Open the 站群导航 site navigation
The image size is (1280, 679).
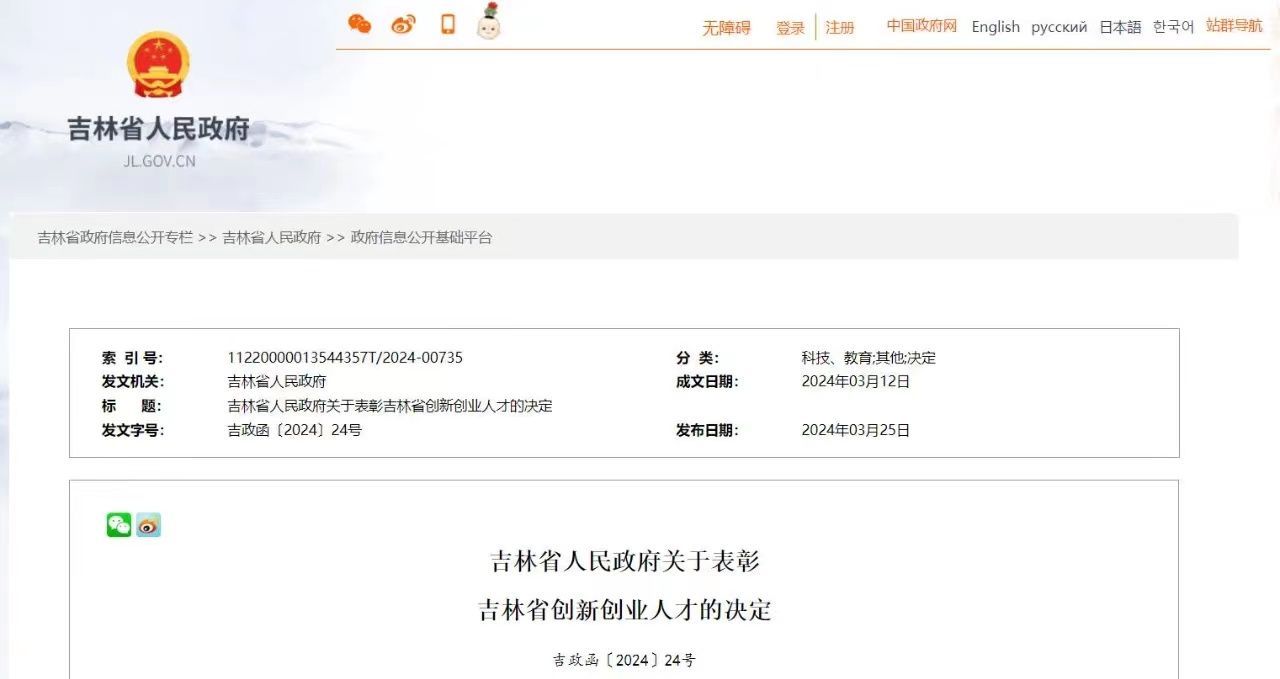click(x=1234, y=26)
